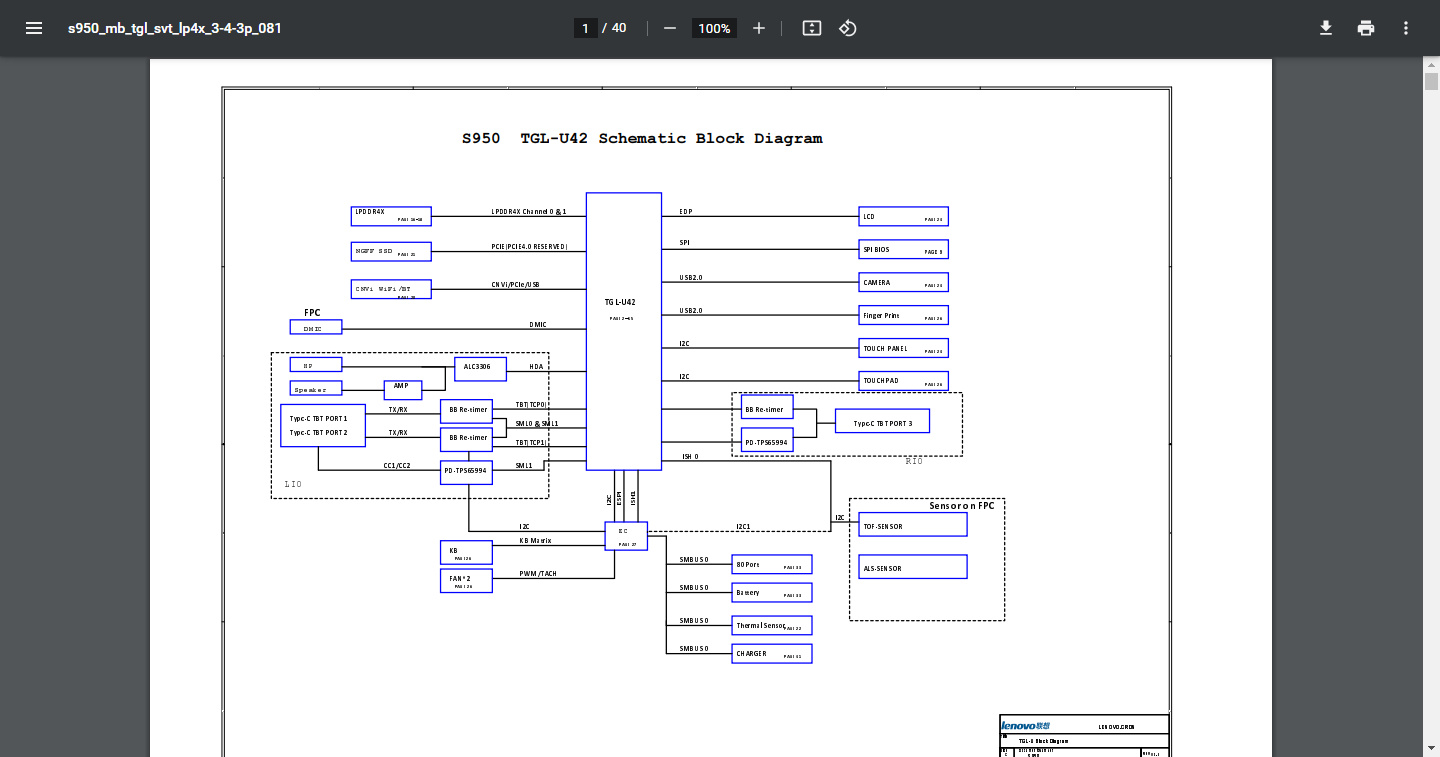Click the ALC3306 audio codec block
The image size is (1440, 757).
(480, 368)
